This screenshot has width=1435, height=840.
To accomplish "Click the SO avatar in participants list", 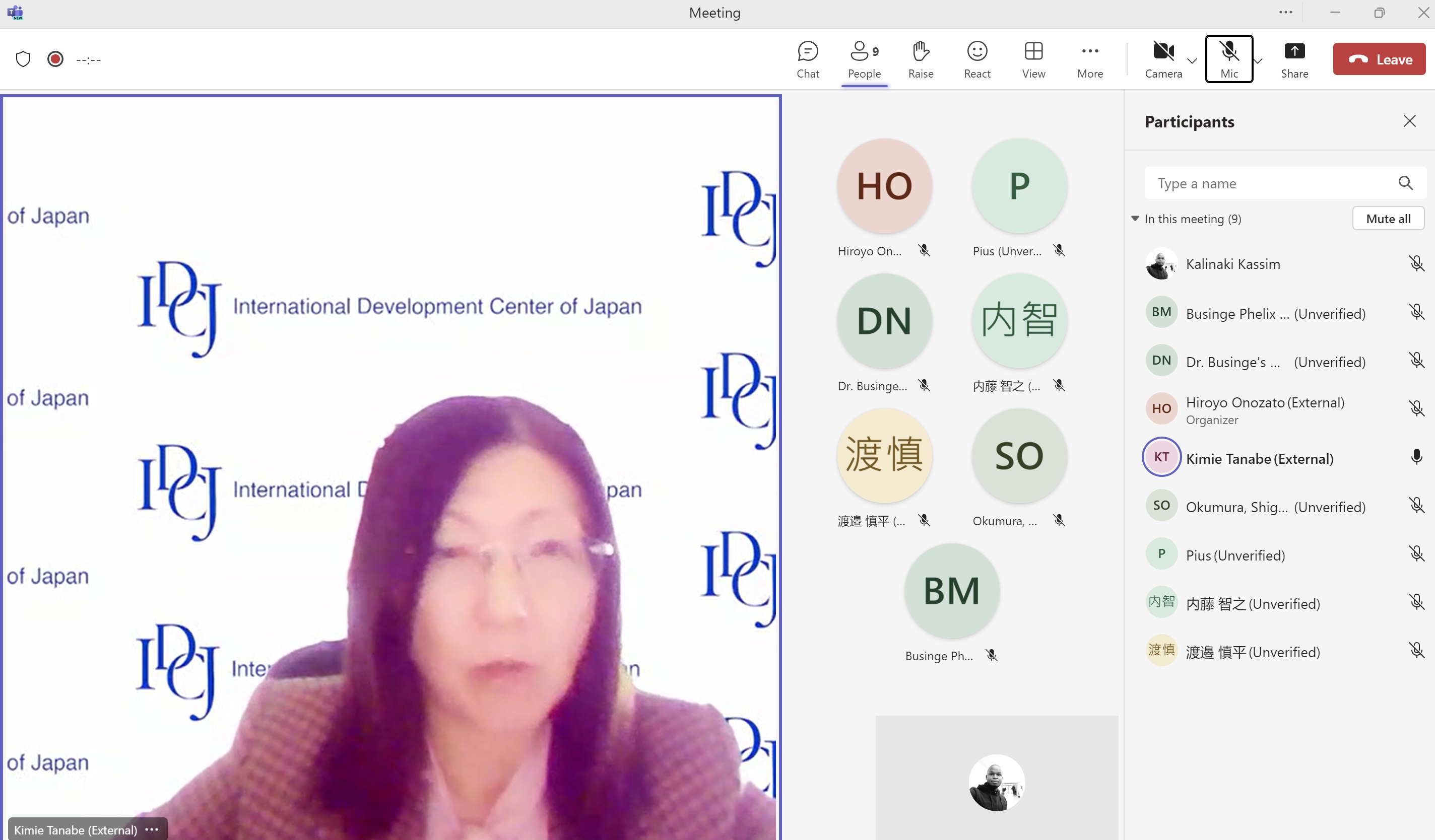I will [x=1161, y=505].
